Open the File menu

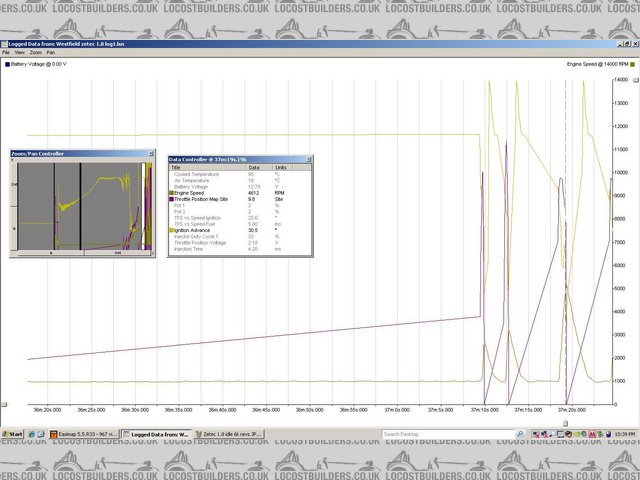click(6, 51)
